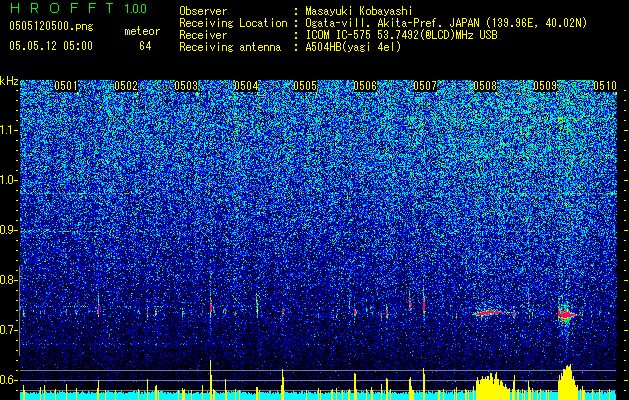Click the meteor count label
The height and width of the screenshot is (400, 629).
142,31
